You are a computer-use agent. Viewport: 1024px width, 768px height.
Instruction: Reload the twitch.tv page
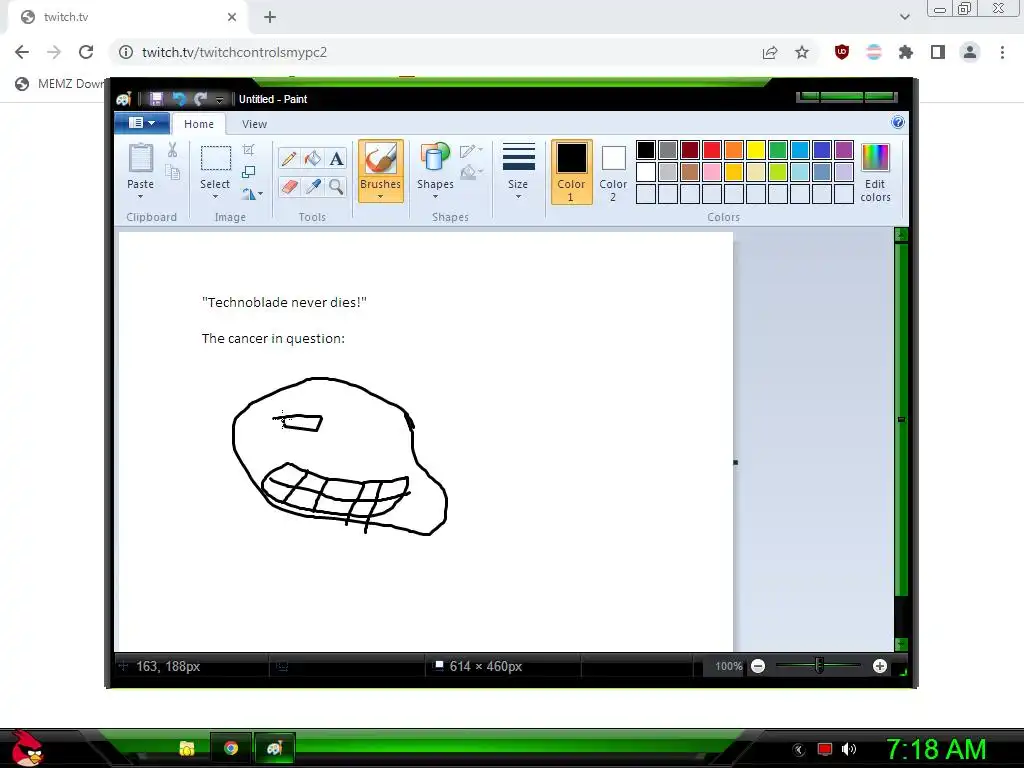(86, 52)
